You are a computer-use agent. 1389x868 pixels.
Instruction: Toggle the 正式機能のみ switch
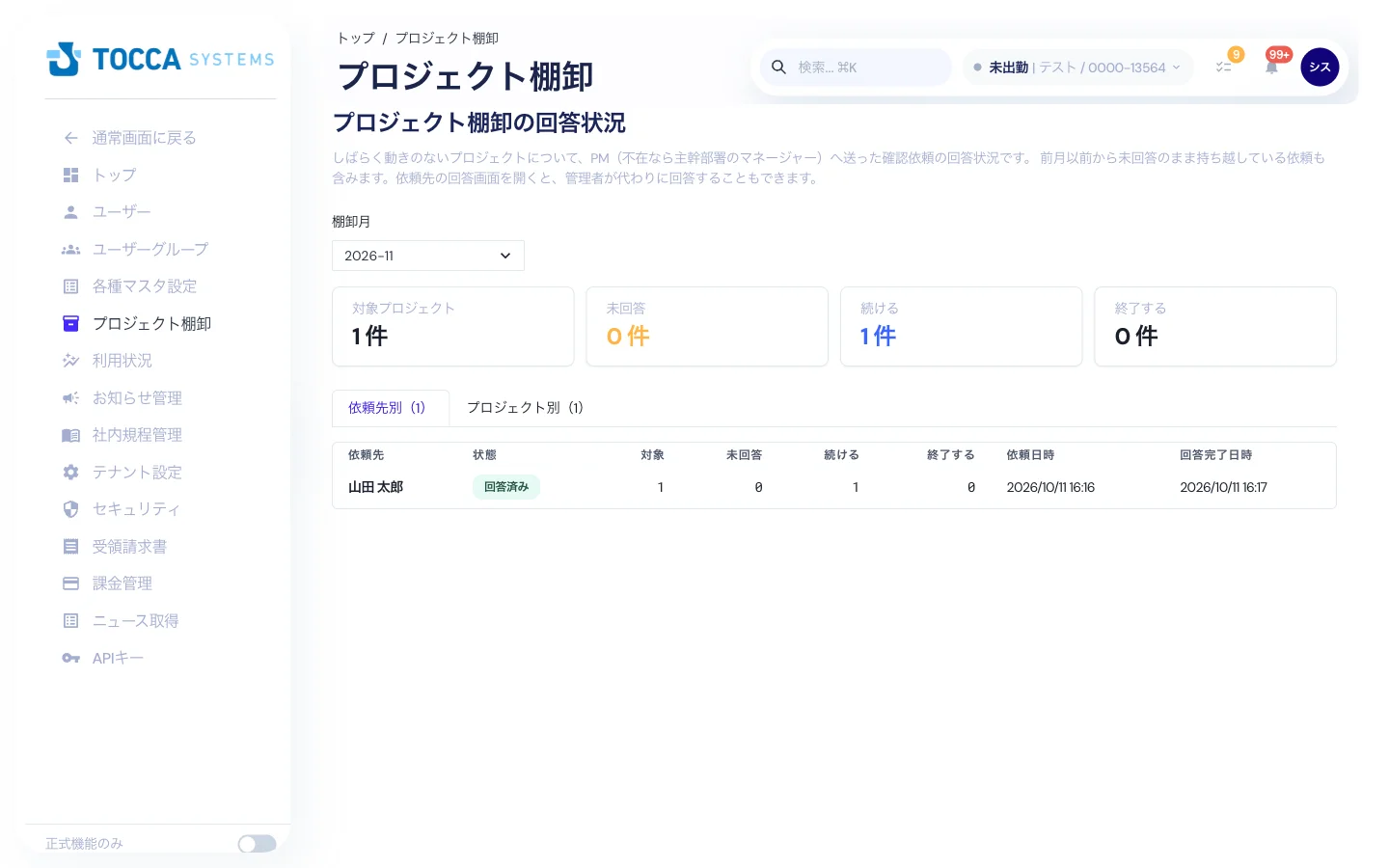(257, 844)
